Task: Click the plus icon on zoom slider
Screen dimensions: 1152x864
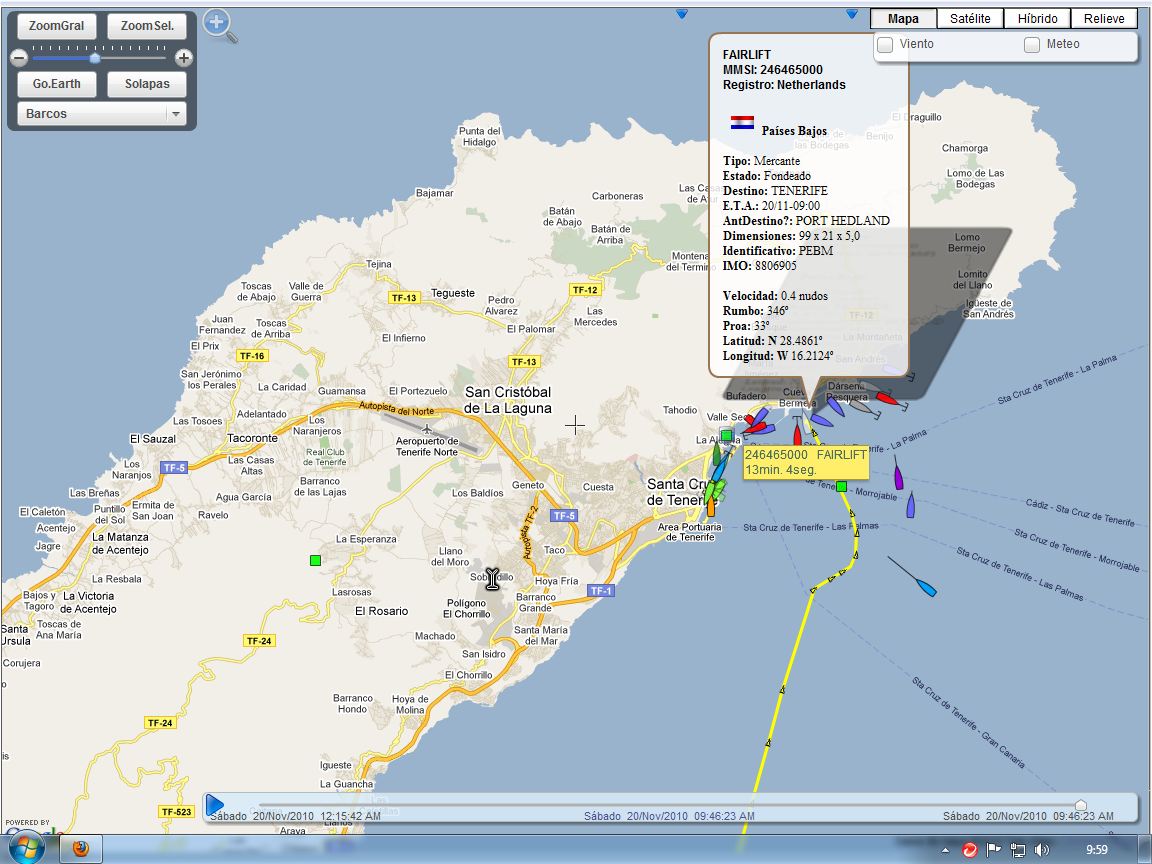Action: tap(184, 57)
